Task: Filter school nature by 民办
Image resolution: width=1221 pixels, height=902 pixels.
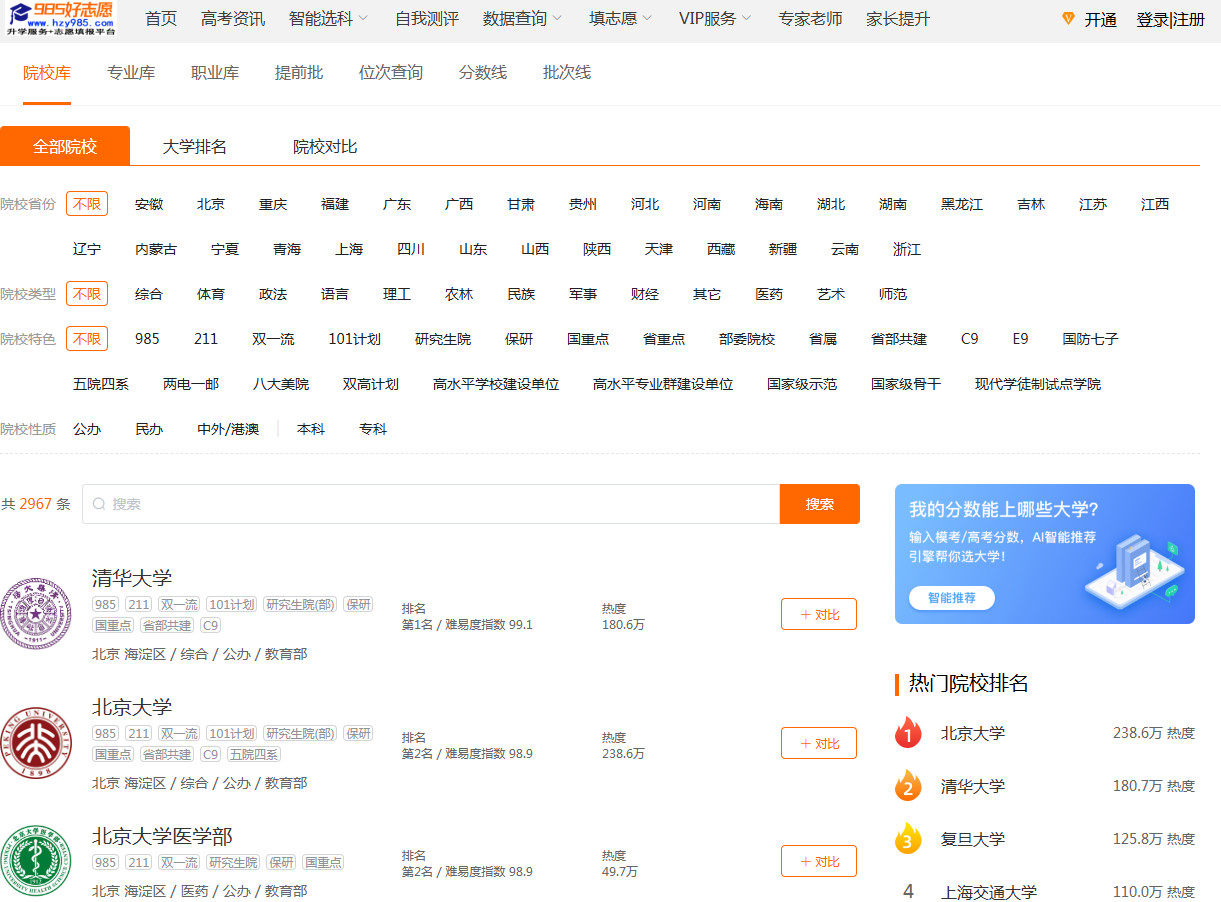Action: click(149, 429)
